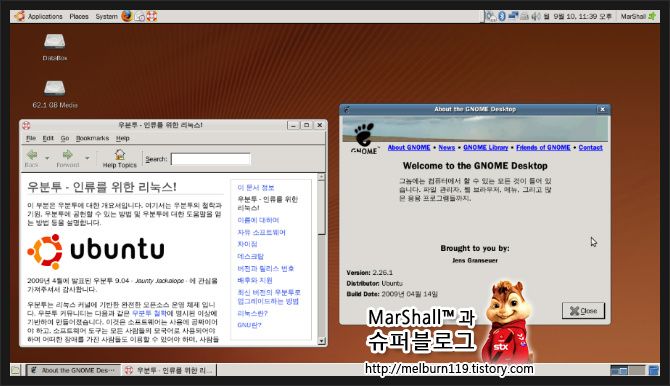Click the Search field in help browser
The image size is (670, 386).
(211, 159)
